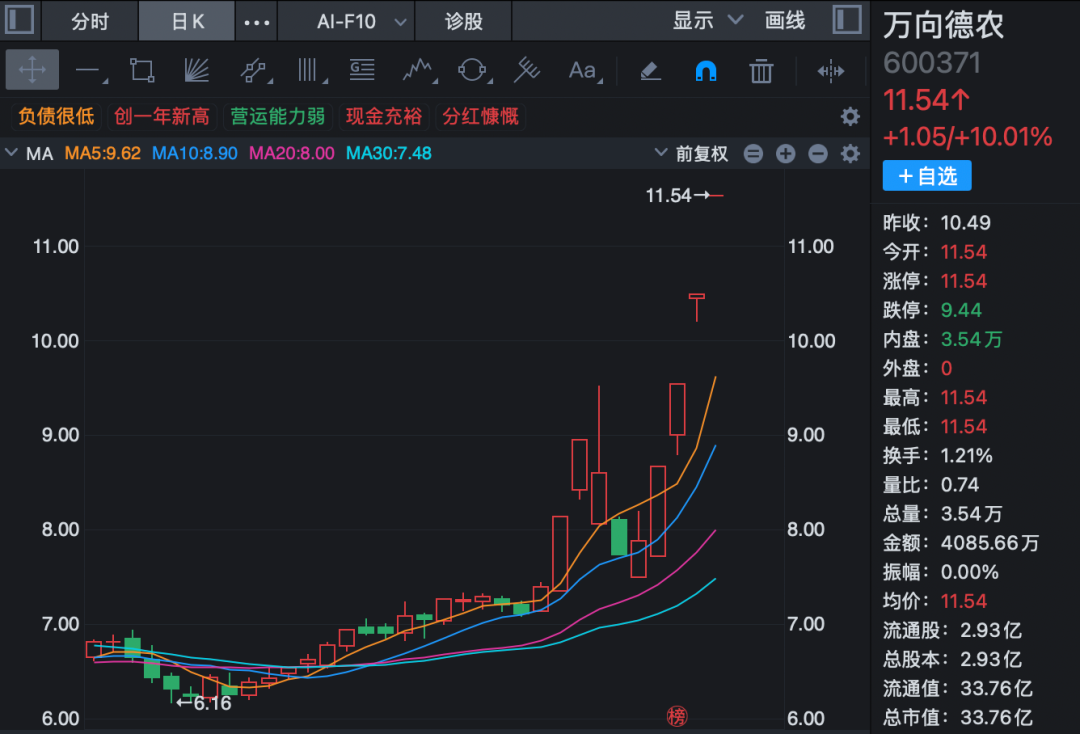Toggle the left sidebar panel
Image resolution: width=1080 pixels, height=734 pixels.
19,19
